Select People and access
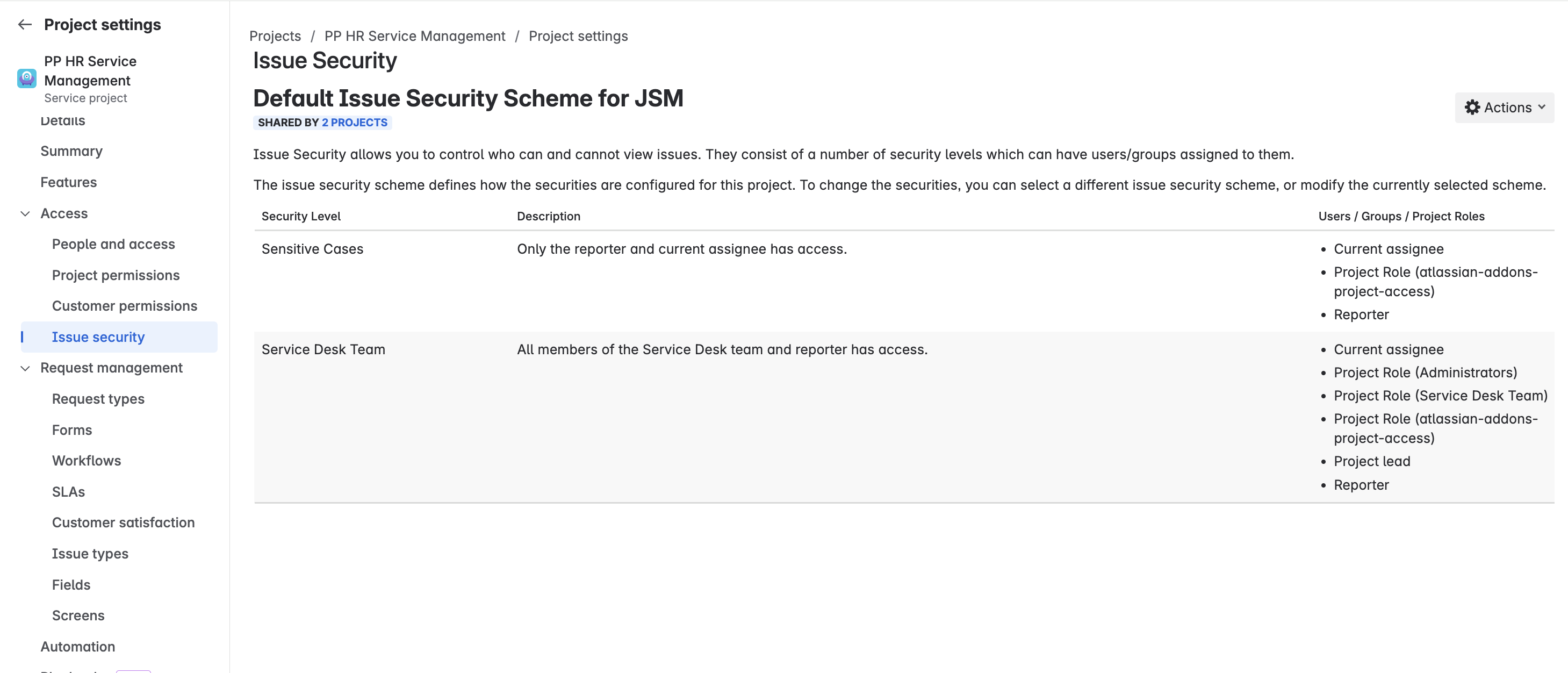Screen dimensions: 1568x673 [x=113, y=244]
